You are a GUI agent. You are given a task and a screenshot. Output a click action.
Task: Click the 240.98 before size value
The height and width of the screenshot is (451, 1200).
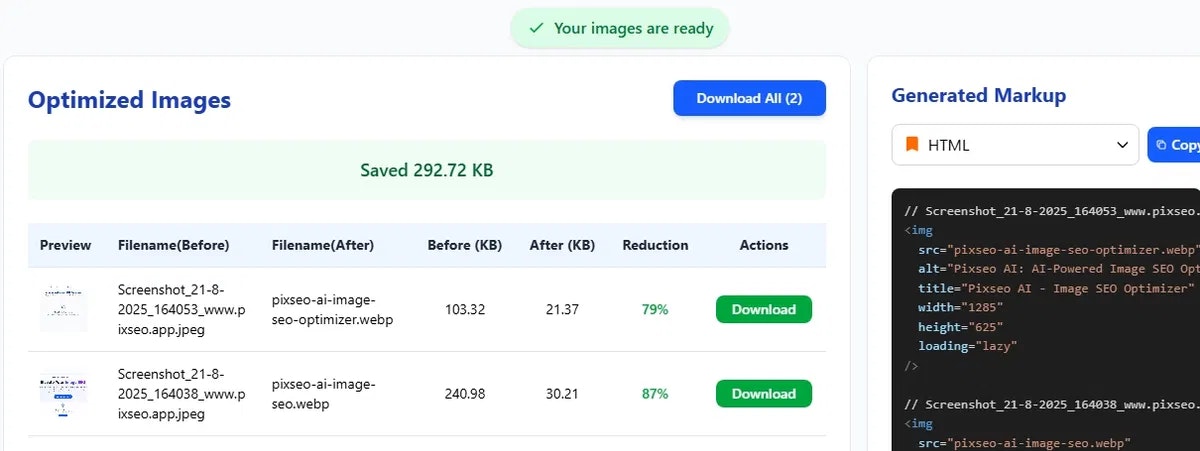tap(465, 394)
